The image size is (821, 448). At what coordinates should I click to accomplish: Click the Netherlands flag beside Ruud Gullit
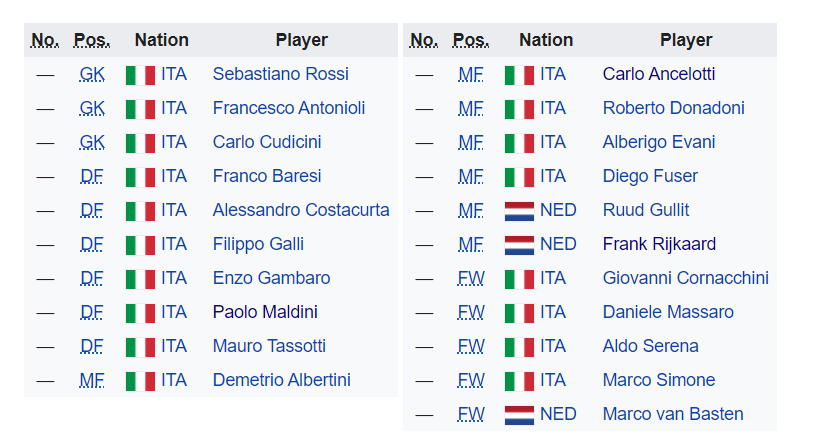[x=519, y=210]
